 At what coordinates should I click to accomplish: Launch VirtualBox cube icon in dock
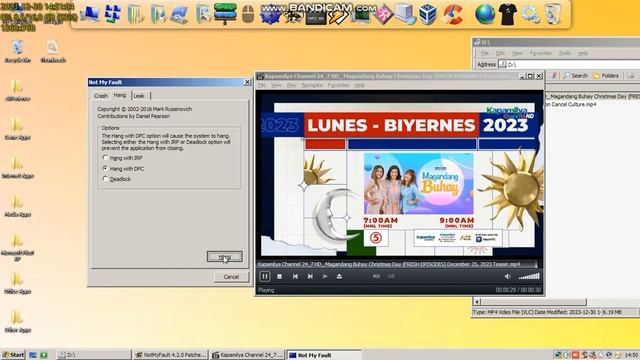pyautogui.click(x=428, y=15)
